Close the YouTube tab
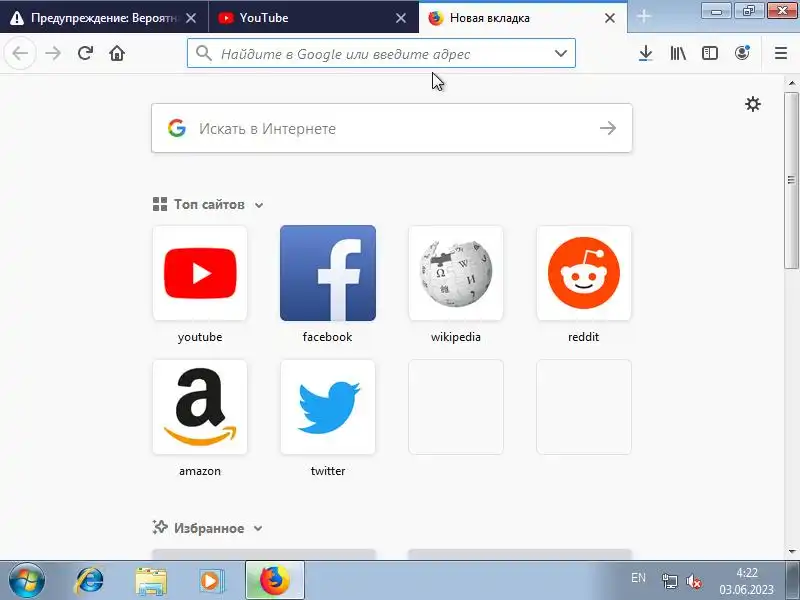 pos(401,18)
